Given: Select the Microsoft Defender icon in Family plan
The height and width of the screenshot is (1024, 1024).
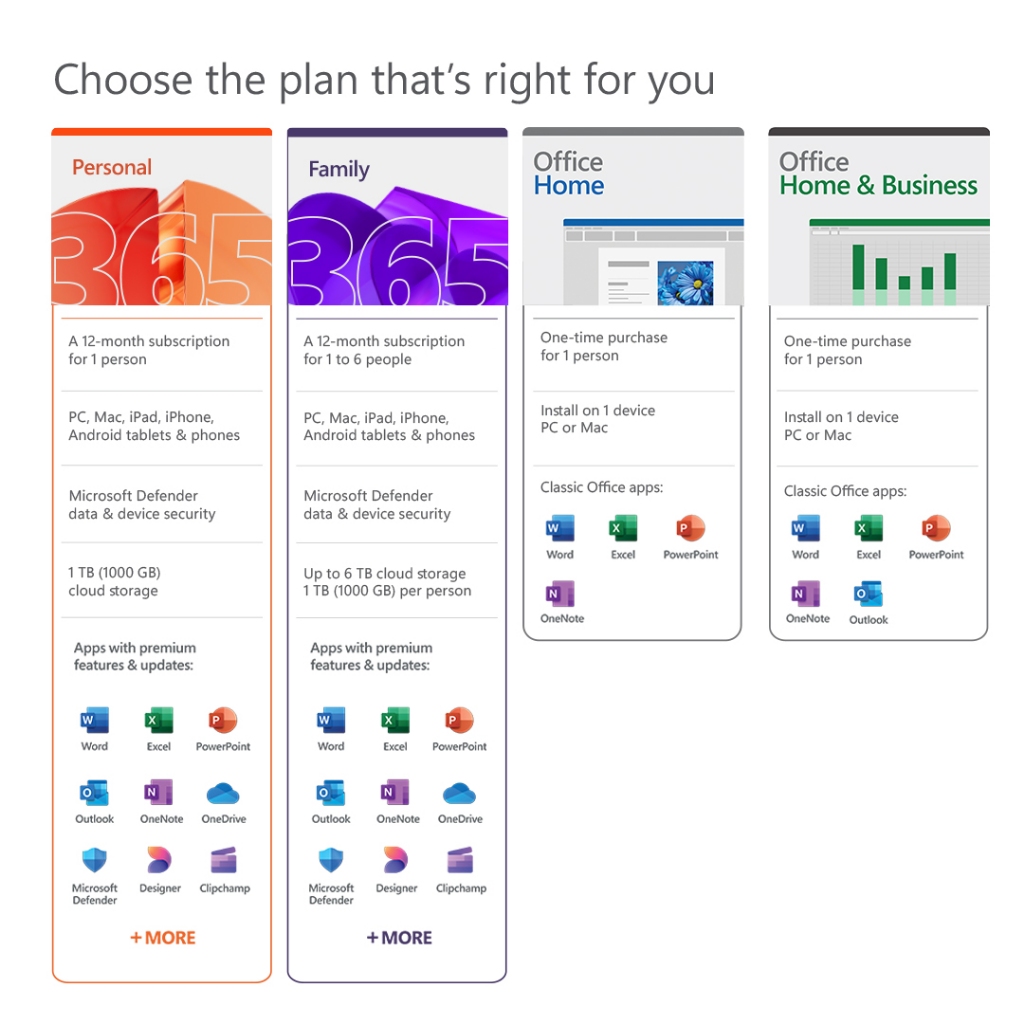Looking at the screenshot, I should point(331,861).
